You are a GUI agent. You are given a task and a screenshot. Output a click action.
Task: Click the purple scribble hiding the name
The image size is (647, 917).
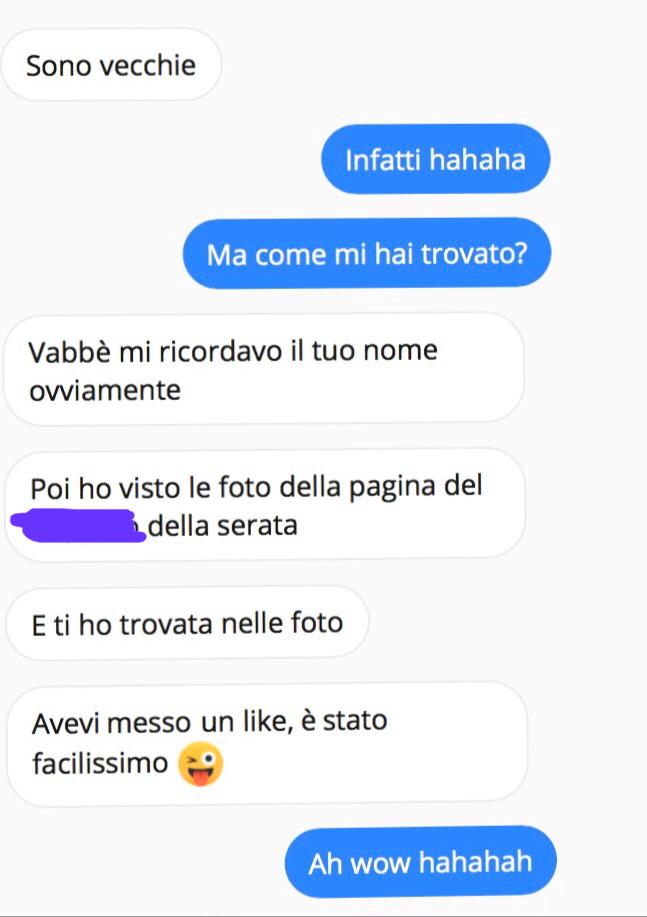tap(78, 526)
